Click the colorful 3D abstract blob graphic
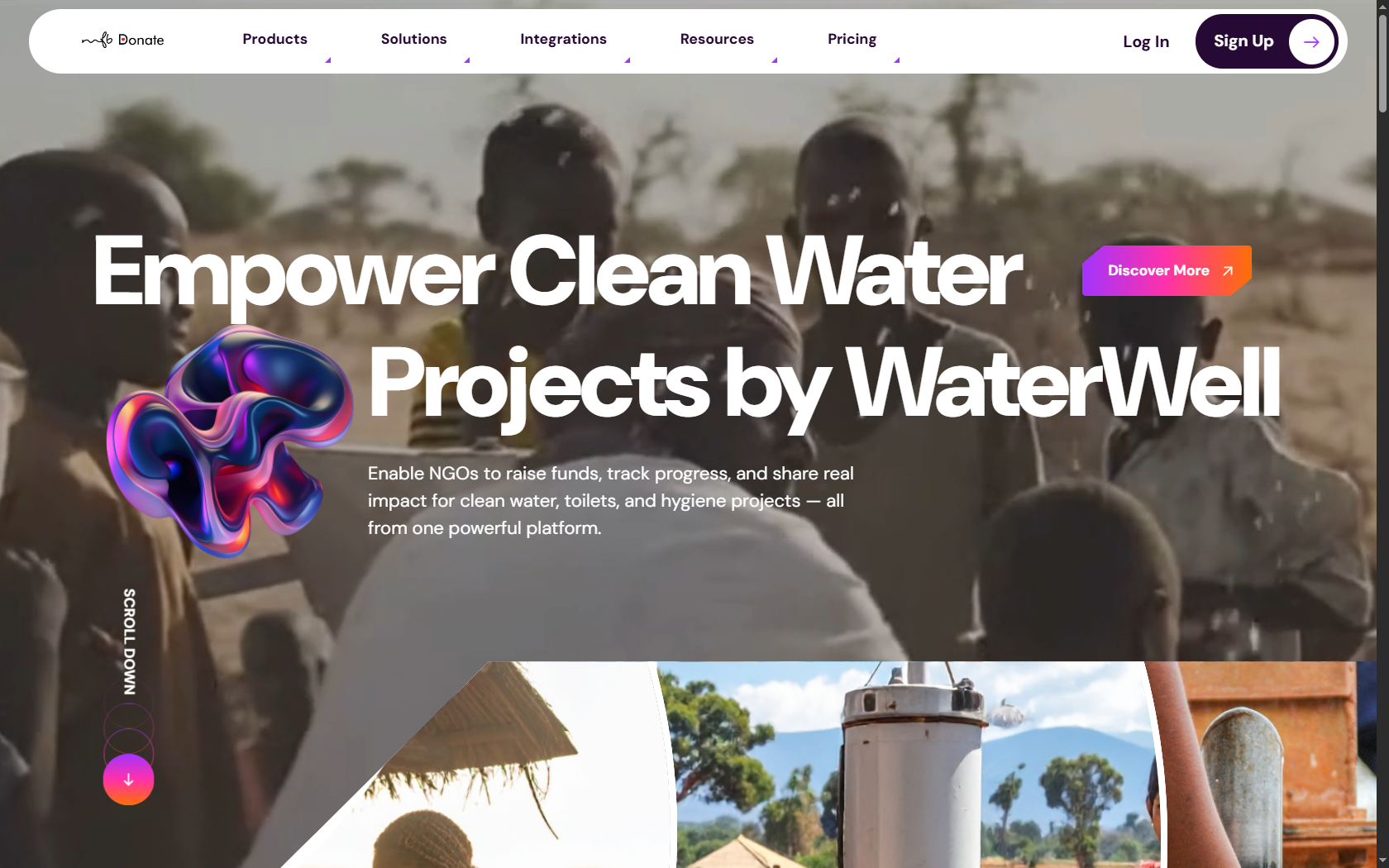 coord(230,440)
